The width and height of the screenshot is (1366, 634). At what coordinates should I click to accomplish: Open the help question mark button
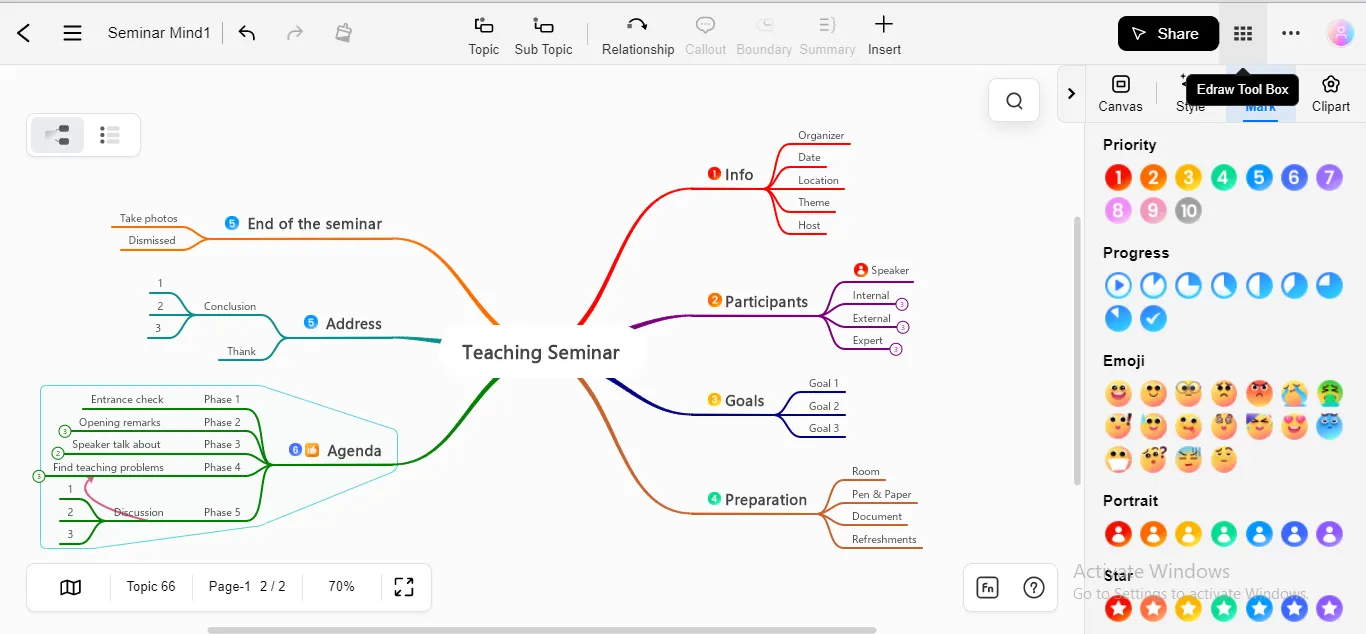(1034, 587)
